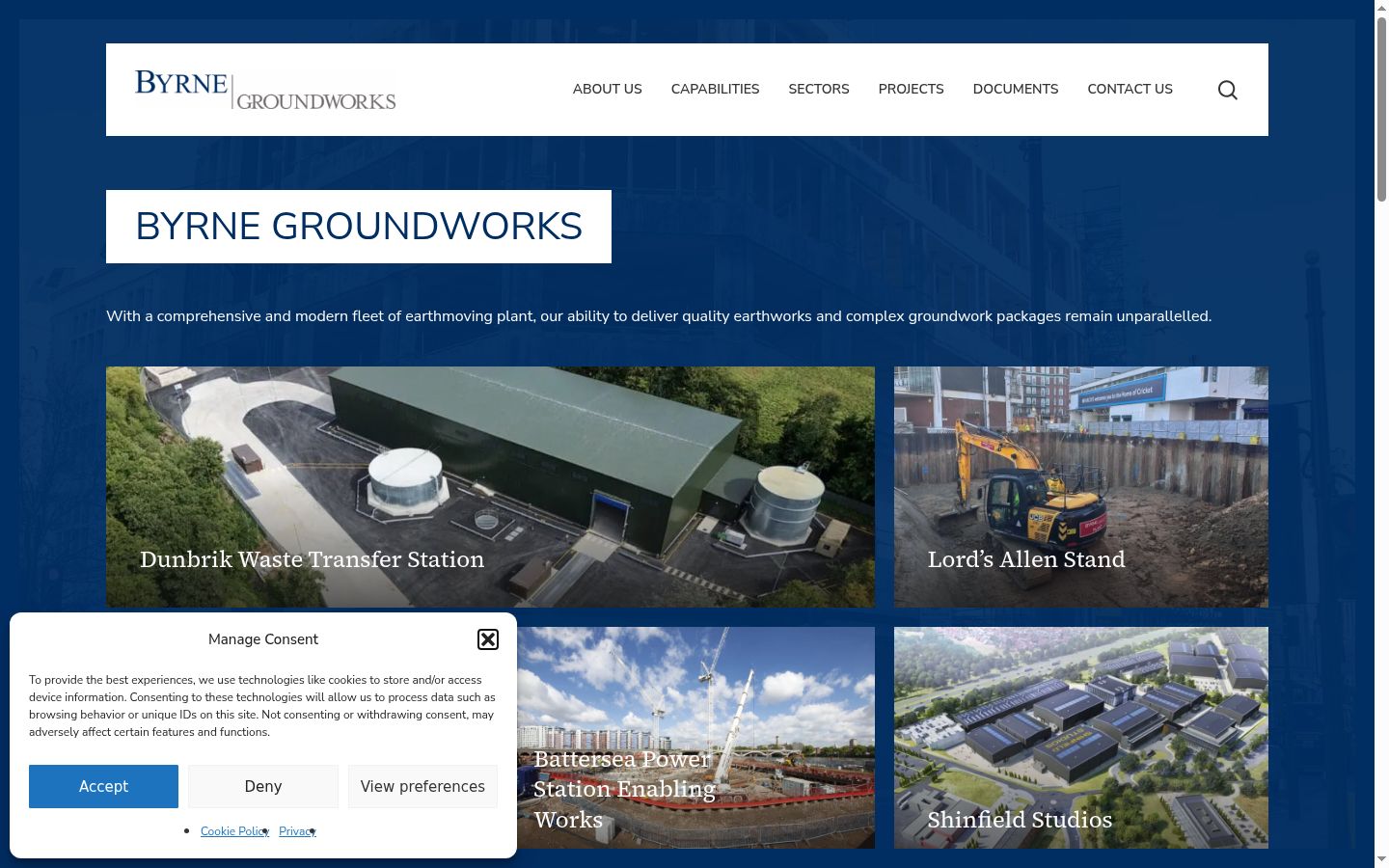Click the cookie consent explanation text
The width and height of the screenshot is (1389, 868).
point(262,706)
